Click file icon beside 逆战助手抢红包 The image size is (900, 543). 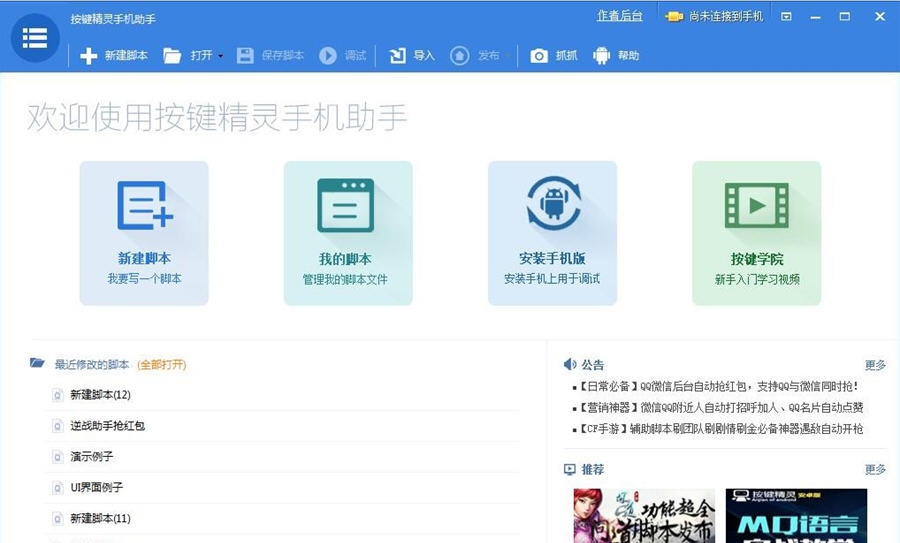[x=57, y=426]
